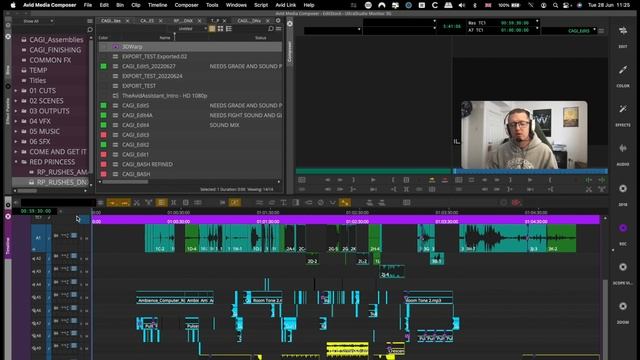
Task: Open the Untitled bin view dropdown
Action: tap(192, 29)
